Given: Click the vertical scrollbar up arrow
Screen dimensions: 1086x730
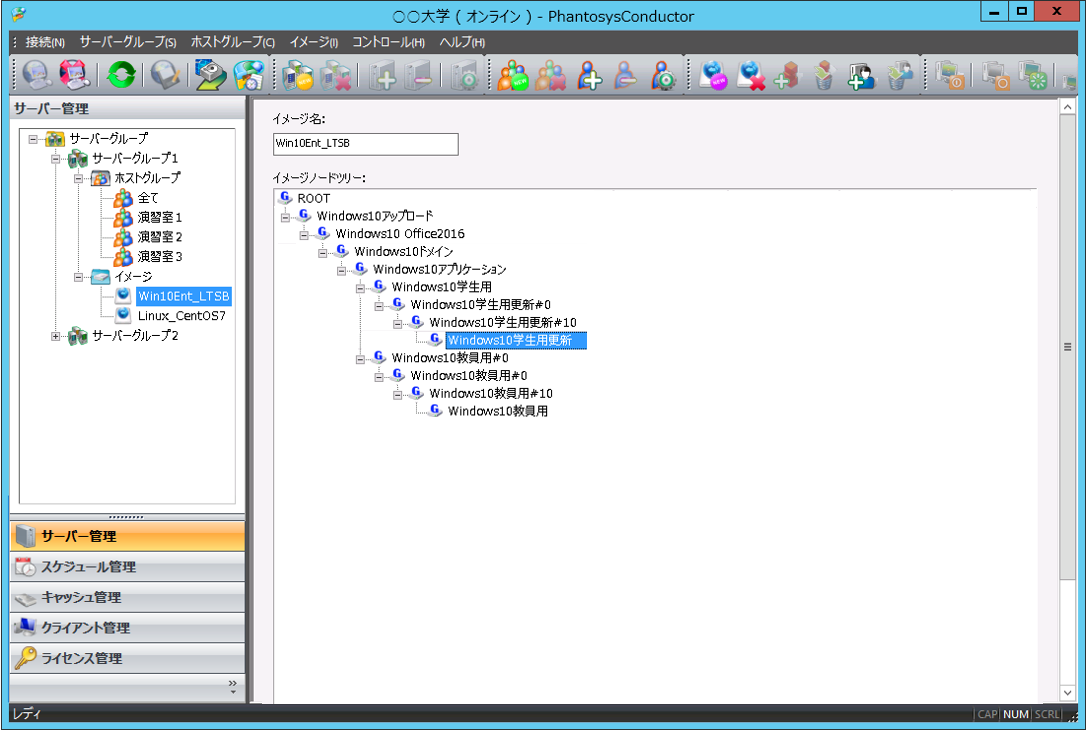Looking at the screenshot, I should [x=1067, y=107].
